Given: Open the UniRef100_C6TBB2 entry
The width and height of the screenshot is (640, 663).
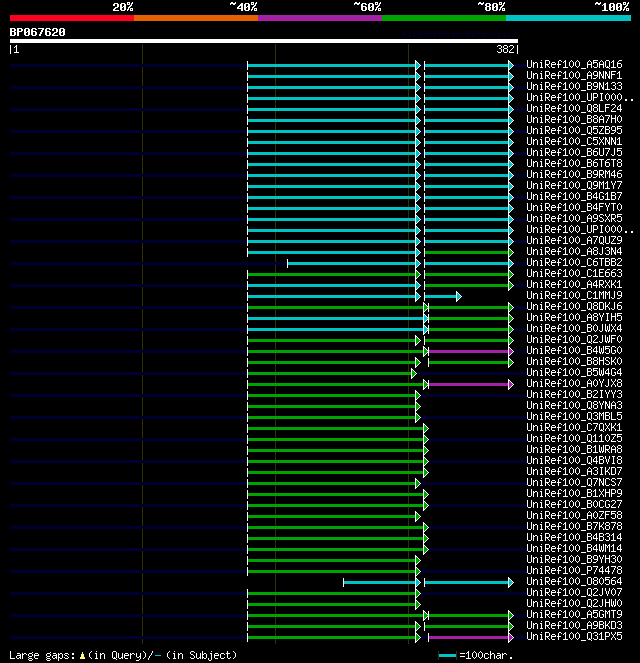Looking at the screenshot, I should [574, 262].
